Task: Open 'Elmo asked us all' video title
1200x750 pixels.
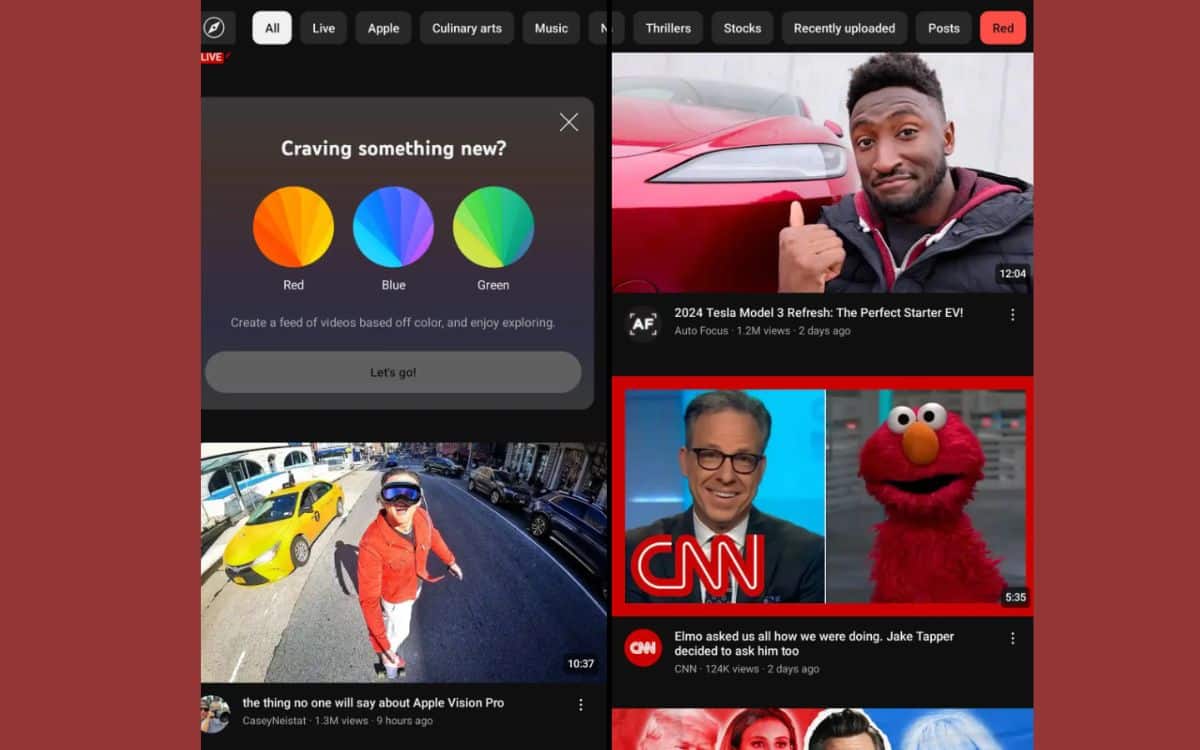Action: (x=814, y=643)
